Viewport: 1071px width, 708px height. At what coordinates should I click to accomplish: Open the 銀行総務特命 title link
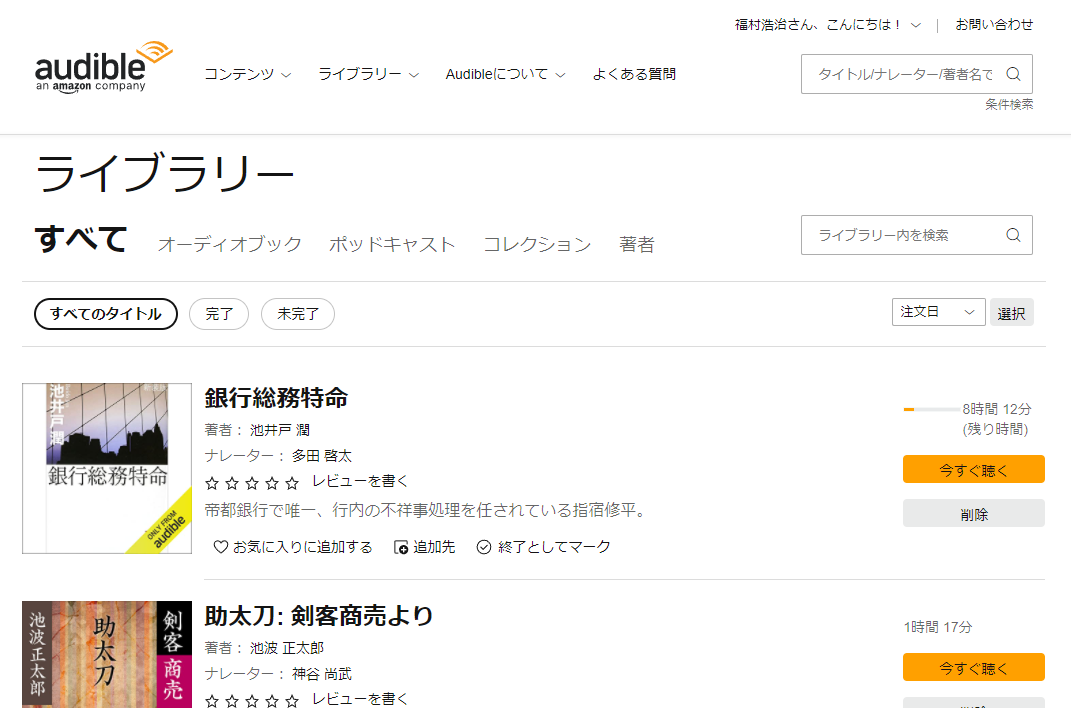(x=276, y=398)
